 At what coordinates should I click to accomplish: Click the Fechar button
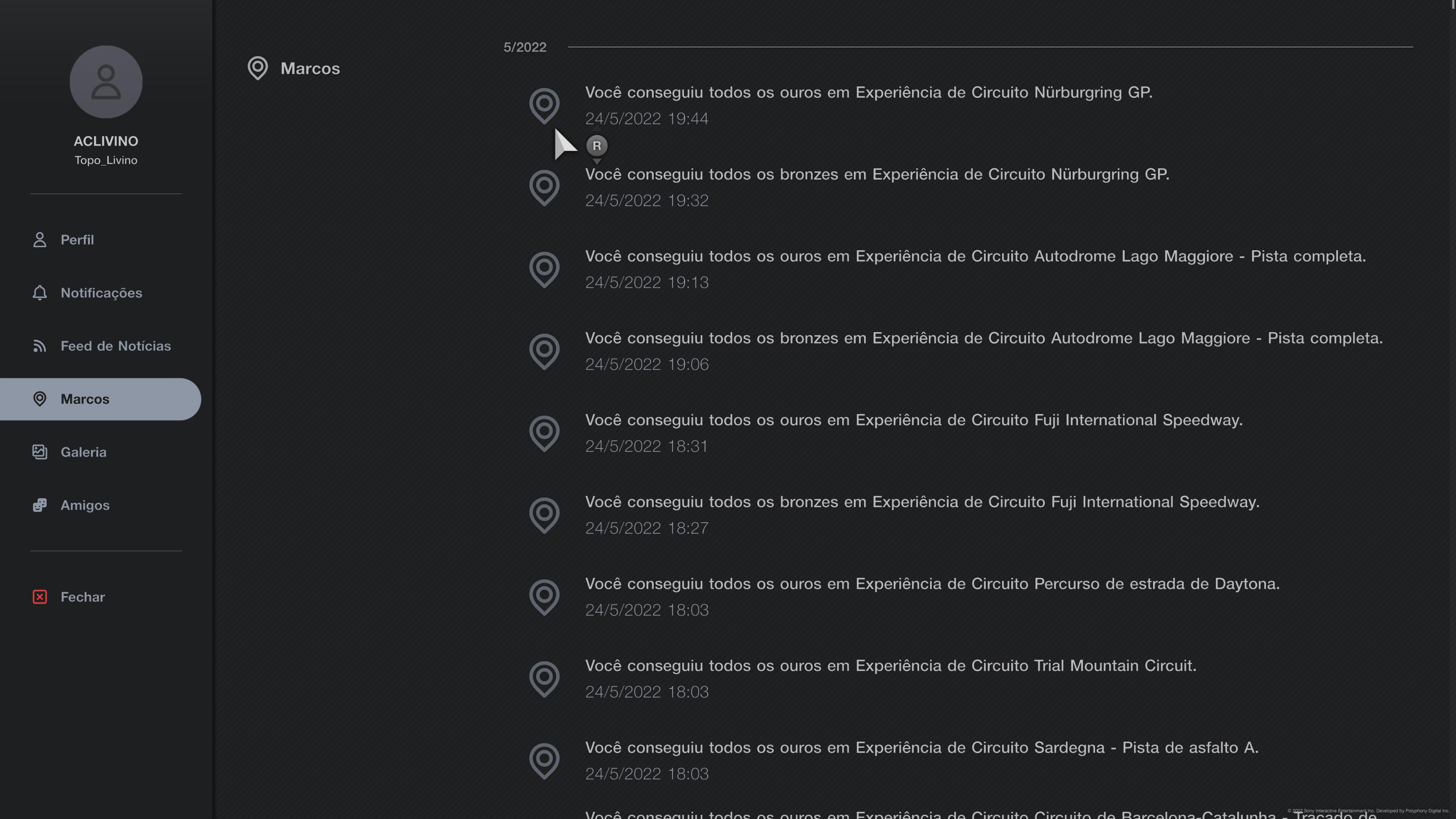[x=100, y=597]
